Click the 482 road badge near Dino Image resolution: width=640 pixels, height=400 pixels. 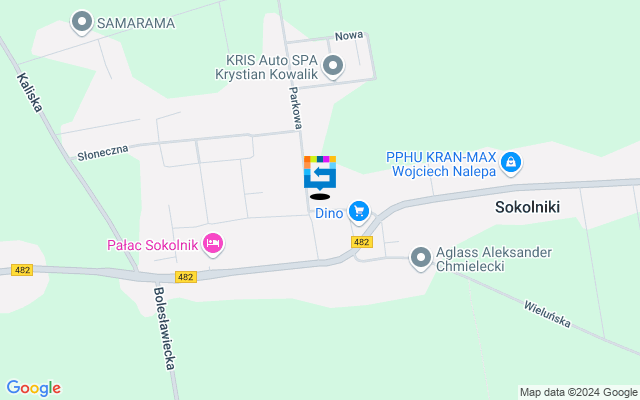tap(362, 242)
